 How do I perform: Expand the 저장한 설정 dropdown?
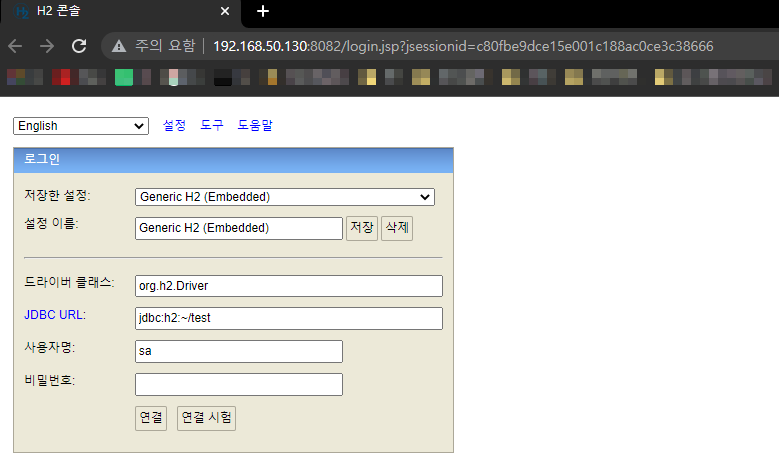pos(285,197)
